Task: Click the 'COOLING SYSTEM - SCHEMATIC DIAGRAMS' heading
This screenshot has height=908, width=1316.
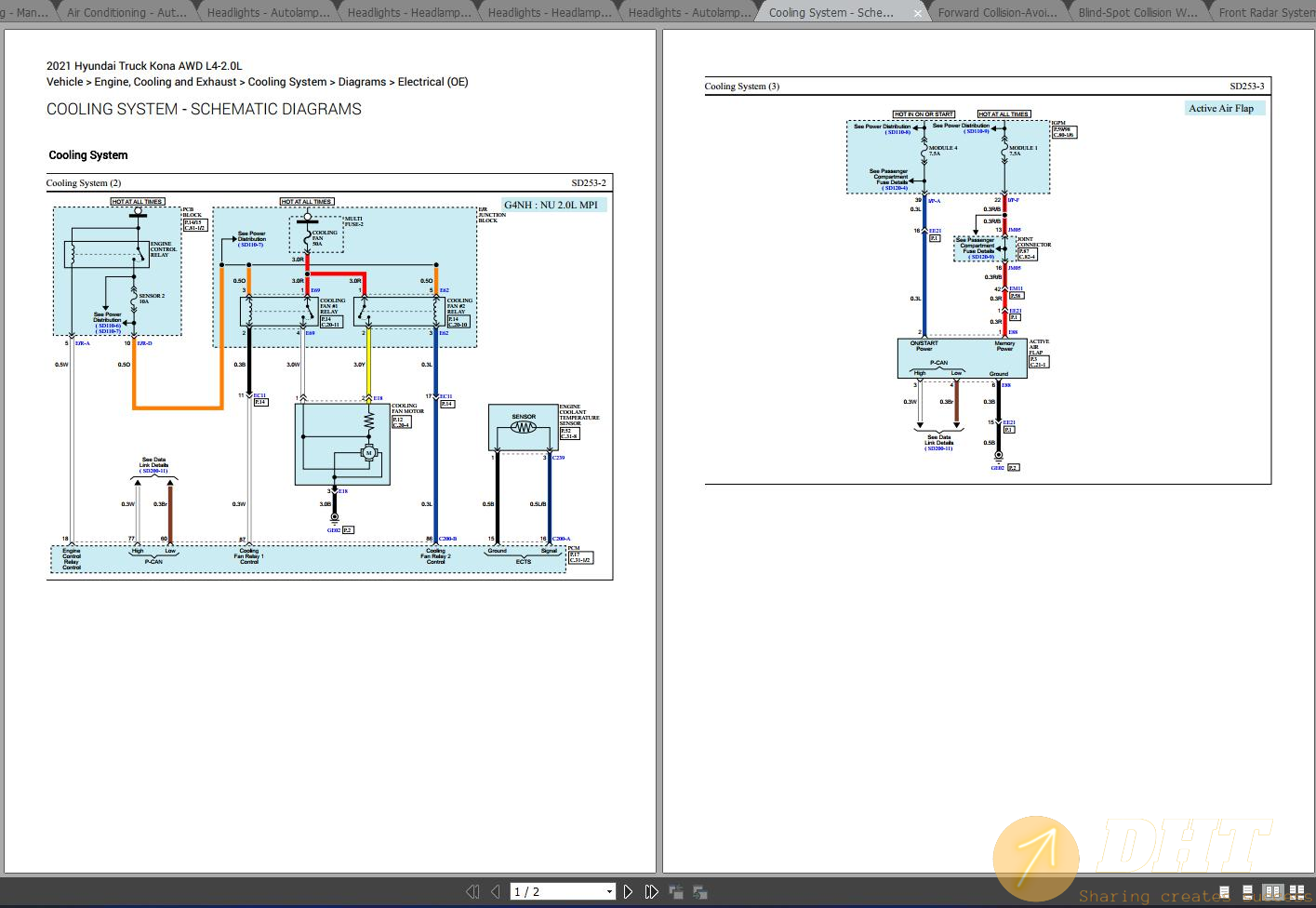Action: 204,109
